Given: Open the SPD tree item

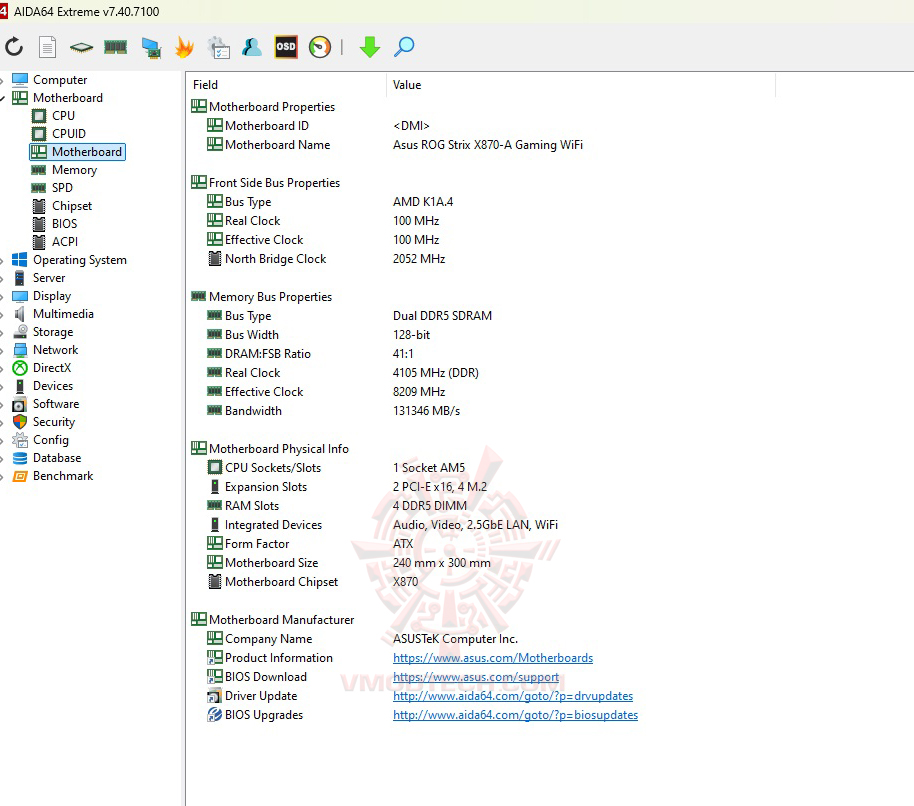Looking at the screenshot, I should point(62,188).
